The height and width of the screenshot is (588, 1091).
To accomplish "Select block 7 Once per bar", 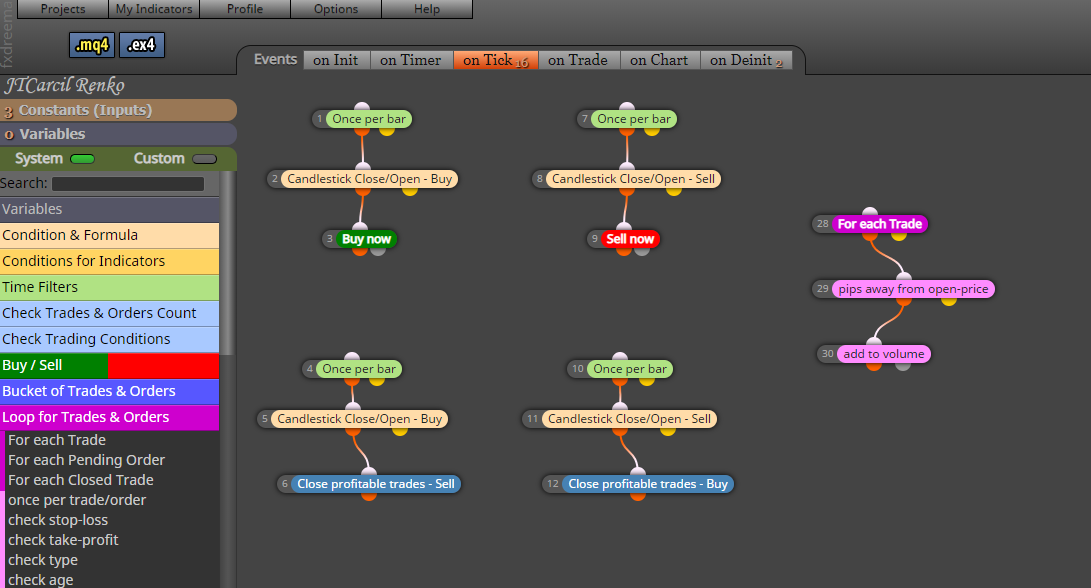I will coord(634,119).
